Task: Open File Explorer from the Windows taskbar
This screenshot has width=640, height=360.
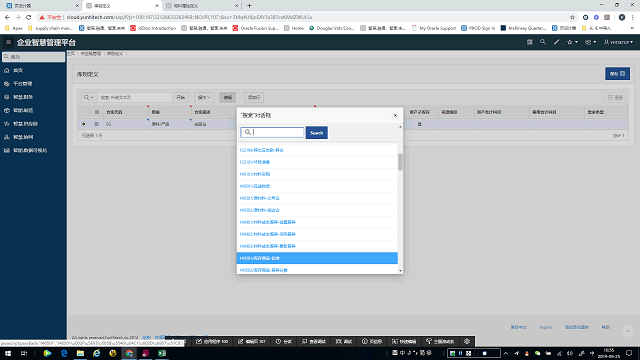Action: click(80, 353)
